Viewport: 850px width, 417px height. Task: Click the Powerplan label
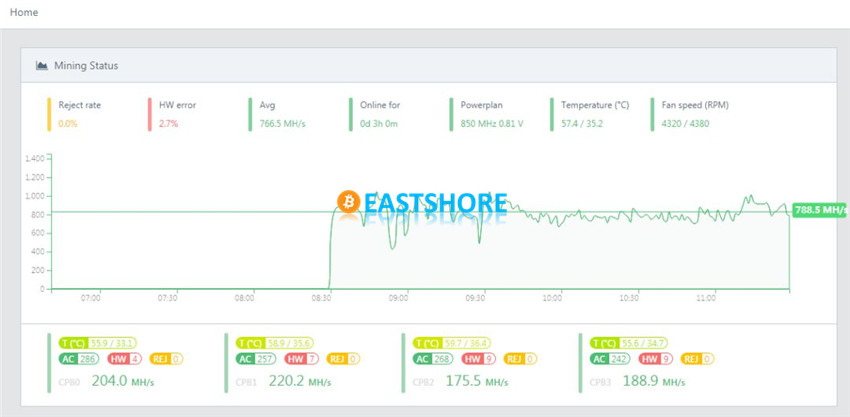click(x=480, y=105)
